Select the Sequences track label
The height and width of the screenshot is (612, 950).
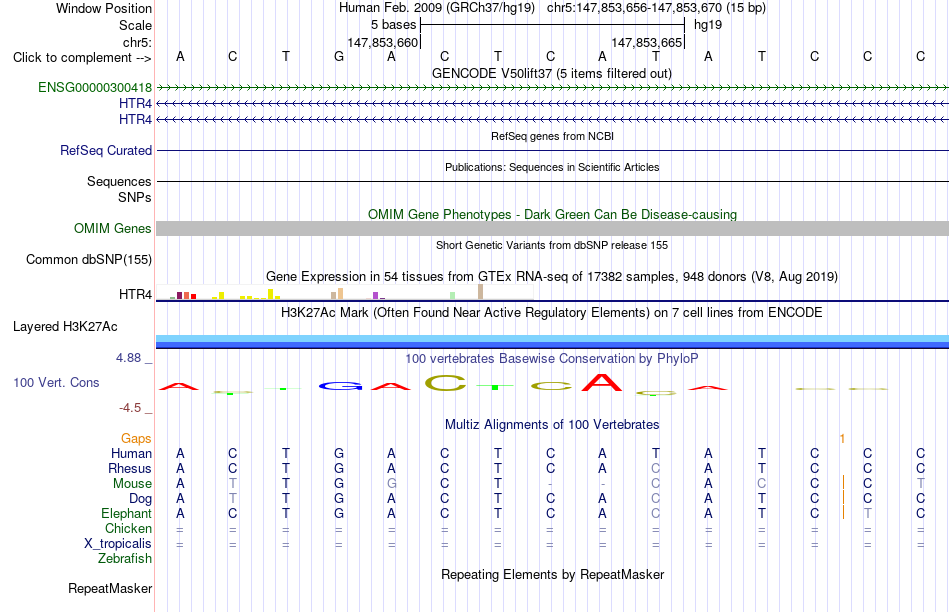point(119,181)
